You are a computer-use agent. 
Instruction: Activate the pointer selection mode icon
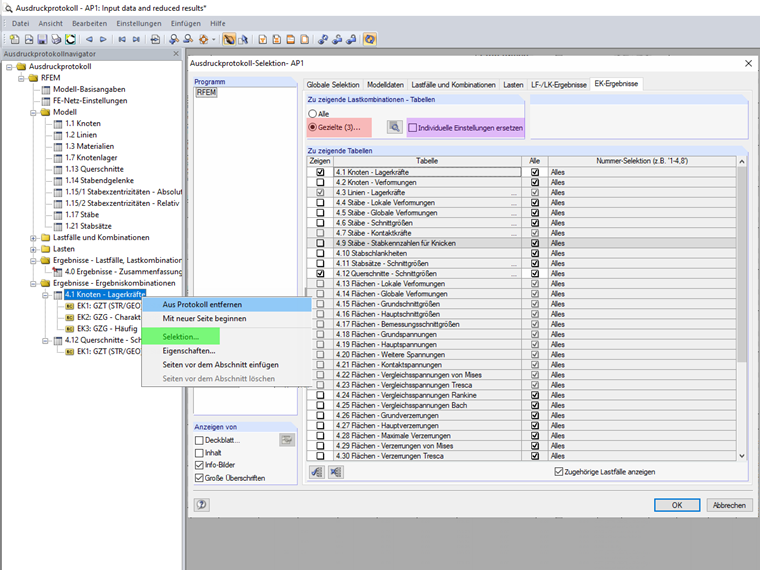click(x=243, y=39)
